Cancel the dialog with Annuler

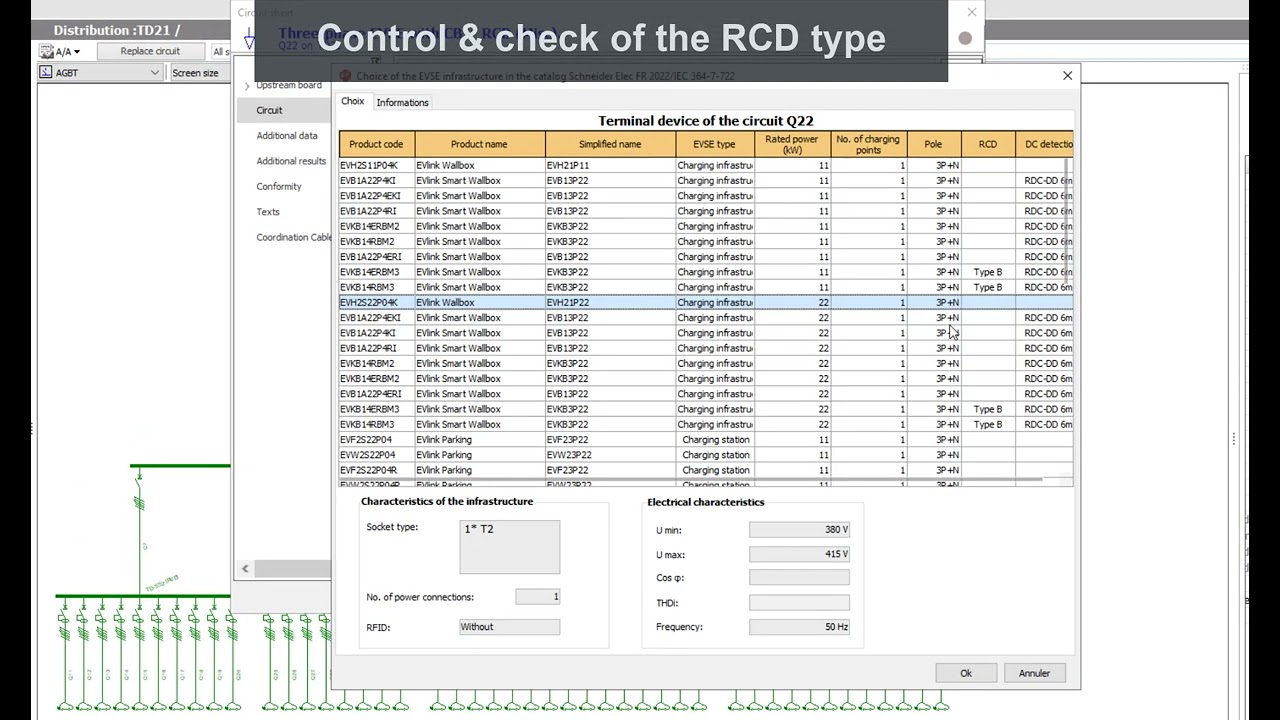[x=1034, y=673]
